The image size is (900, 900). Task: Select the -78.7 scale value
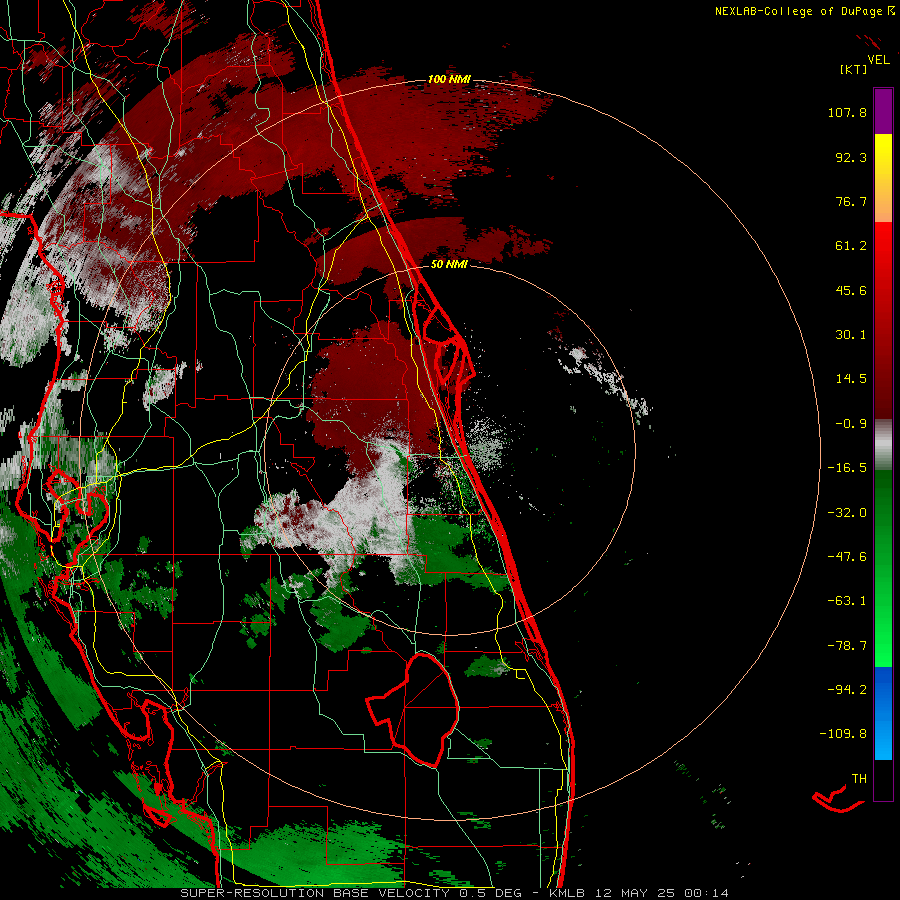[x=847, y=646]
